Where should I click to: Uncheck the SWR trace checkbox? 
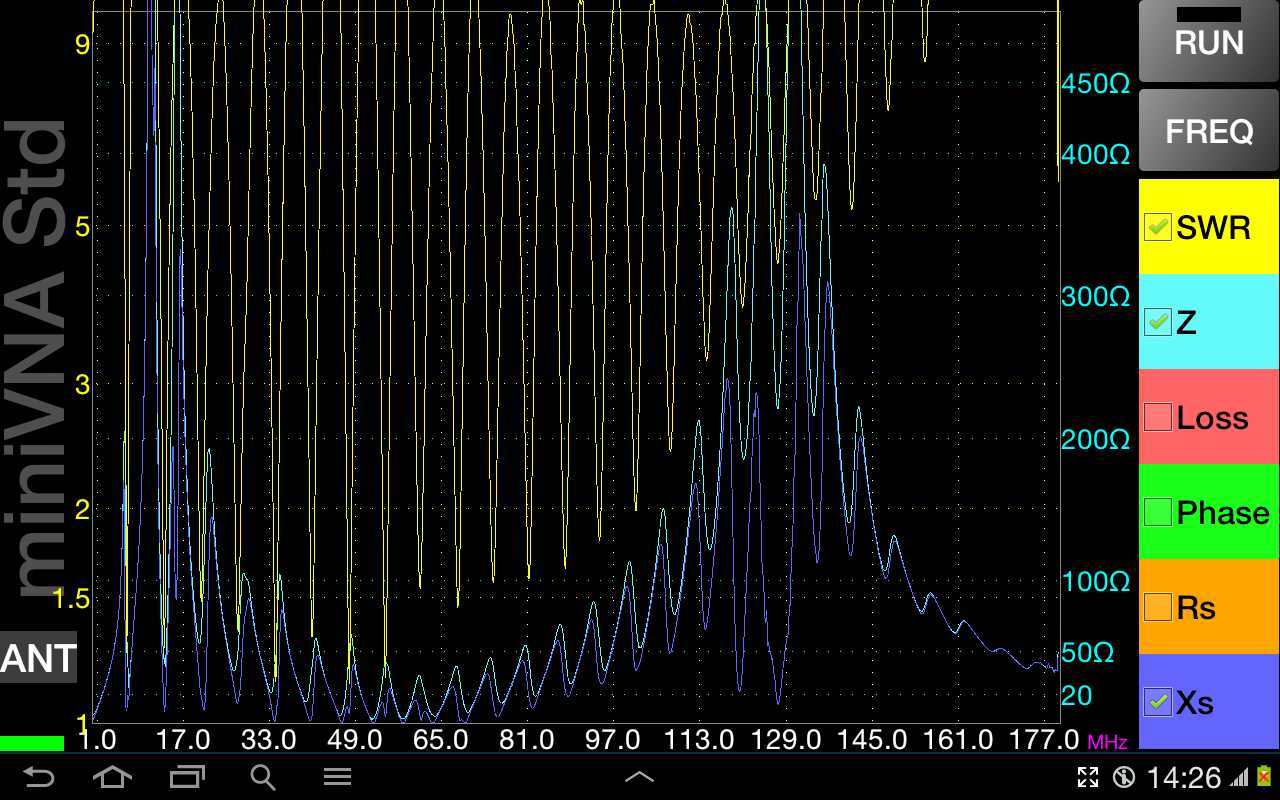(1157, 227)
